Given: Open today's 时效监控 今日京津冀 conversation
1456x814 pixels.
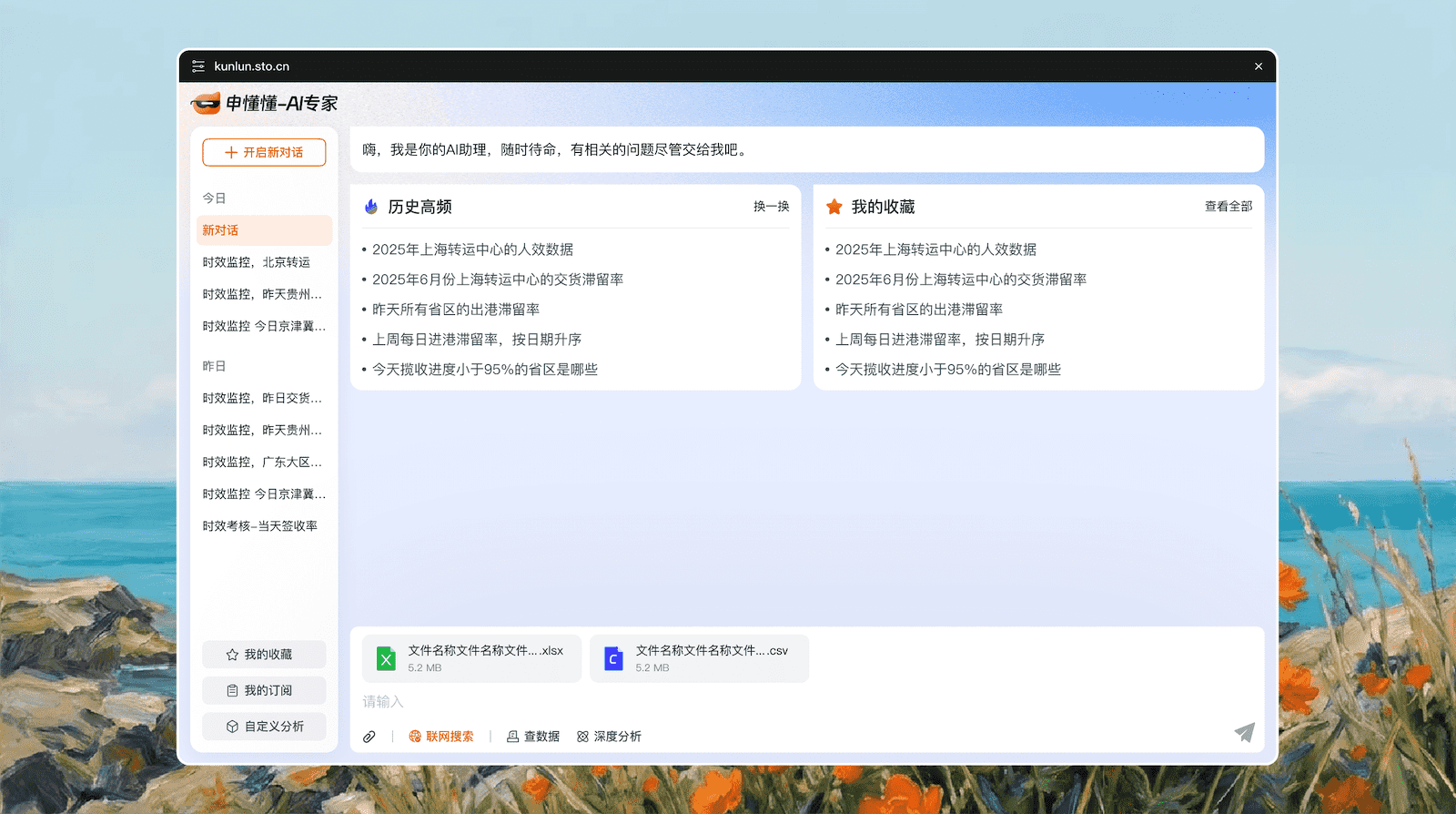Looking at the screenshot, I should [264, 326].
